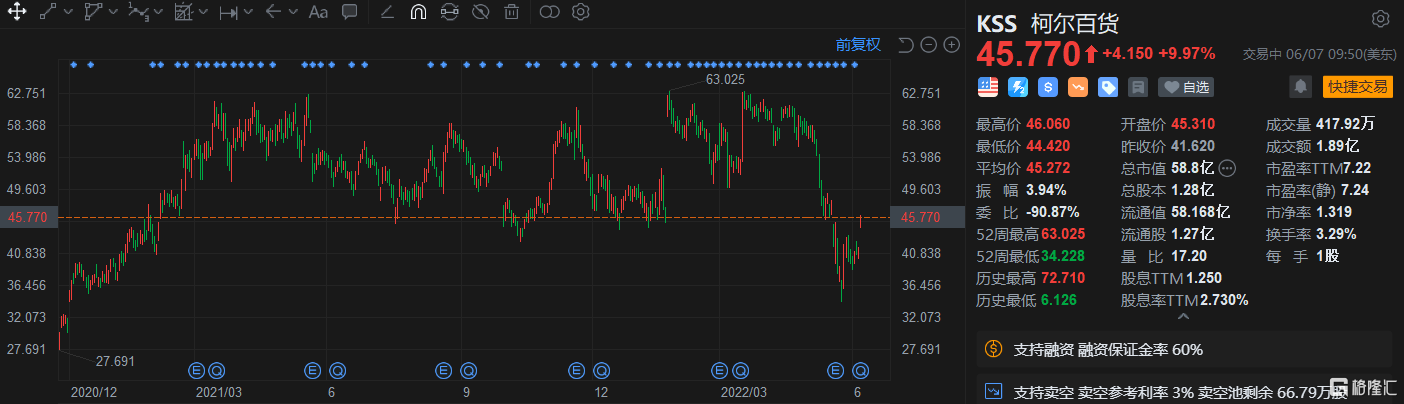The image size is (1404, 404).
Task: Open the Gann tool dropdown arrow
Action: point(202,13)
